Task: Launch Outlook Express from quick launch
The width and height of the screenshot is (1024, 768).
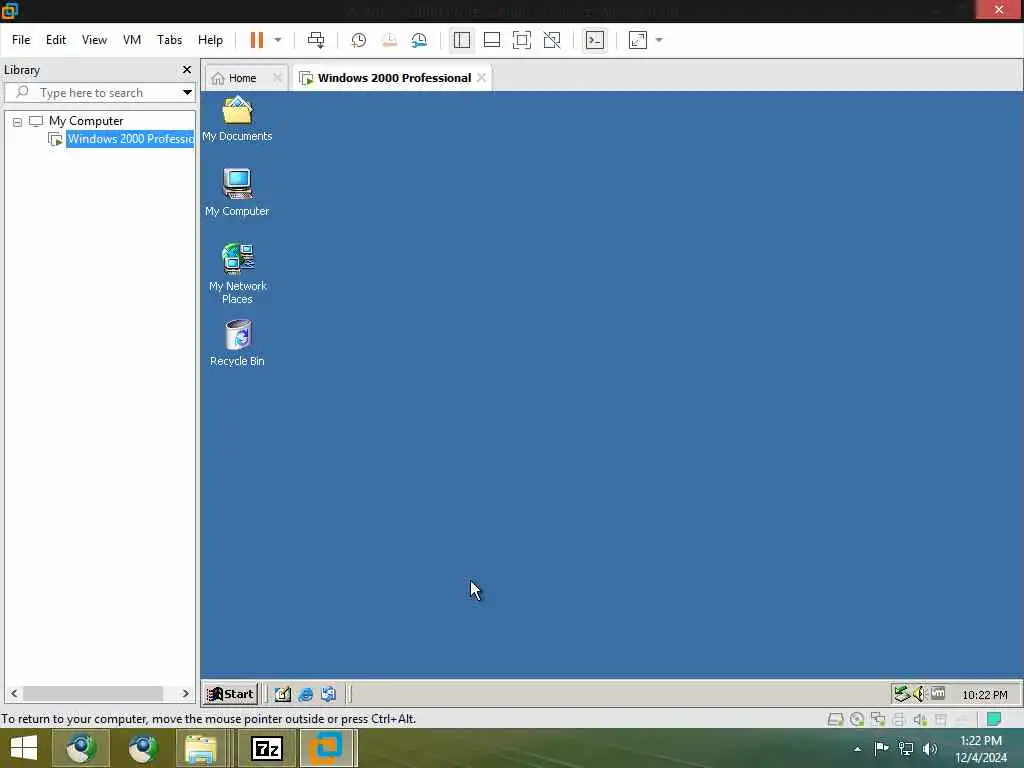Action: (x=328, y=694)
